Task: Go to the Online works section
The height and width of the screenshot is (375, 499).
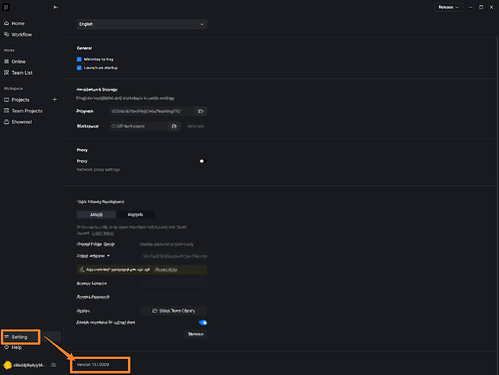Action: (18, 62)
